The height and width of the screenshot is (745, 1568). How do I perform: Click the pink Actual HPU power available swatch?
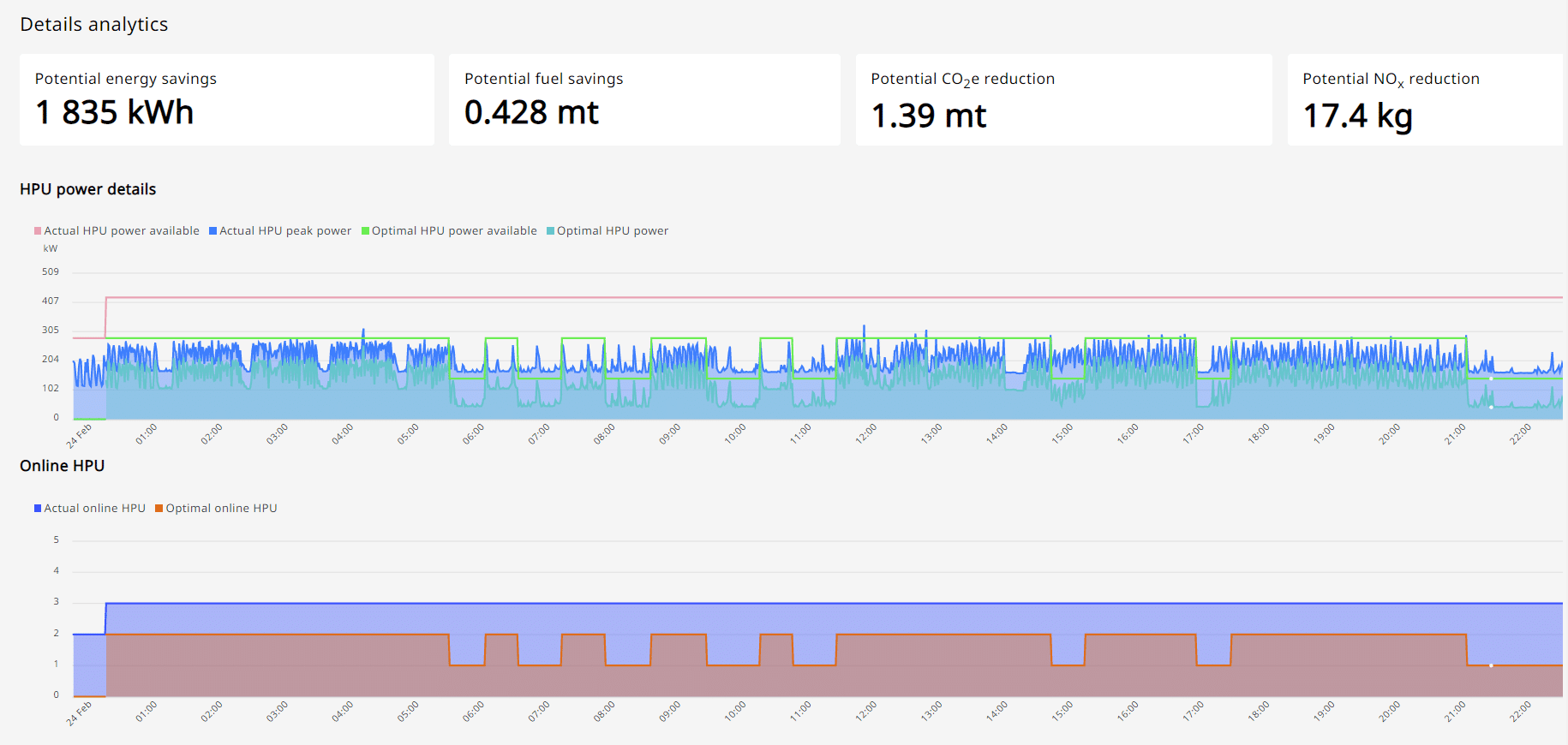point(38,231)
